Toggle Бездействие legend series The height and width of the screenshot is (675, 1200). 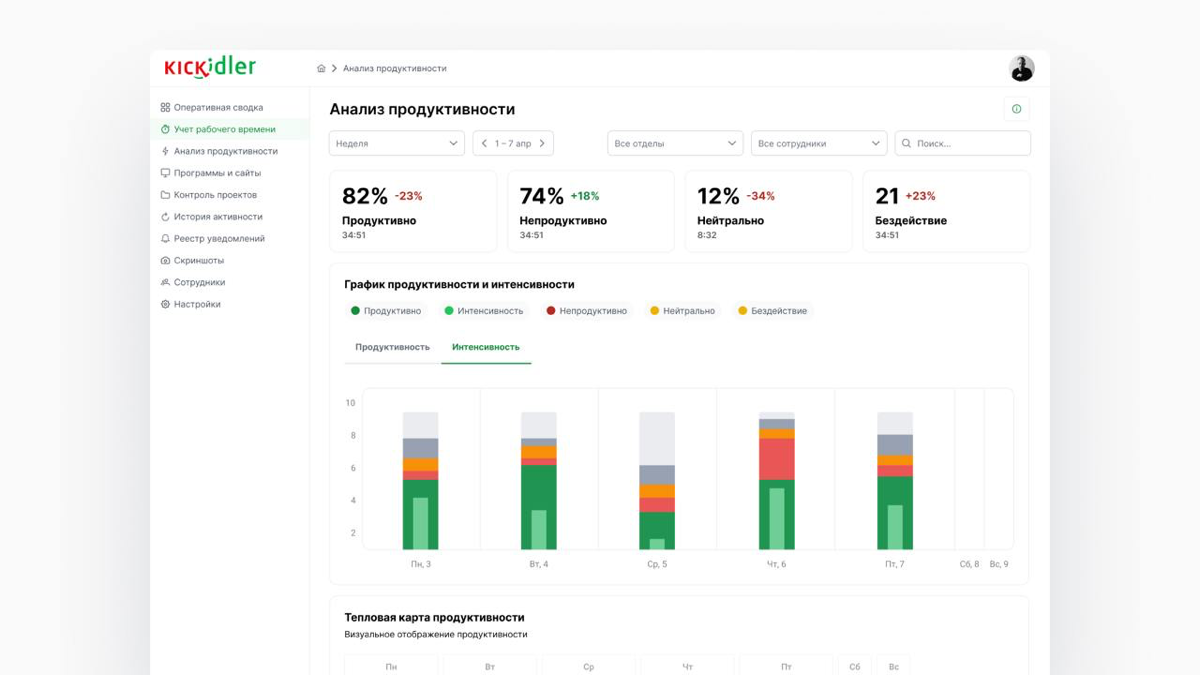(772, 311)
